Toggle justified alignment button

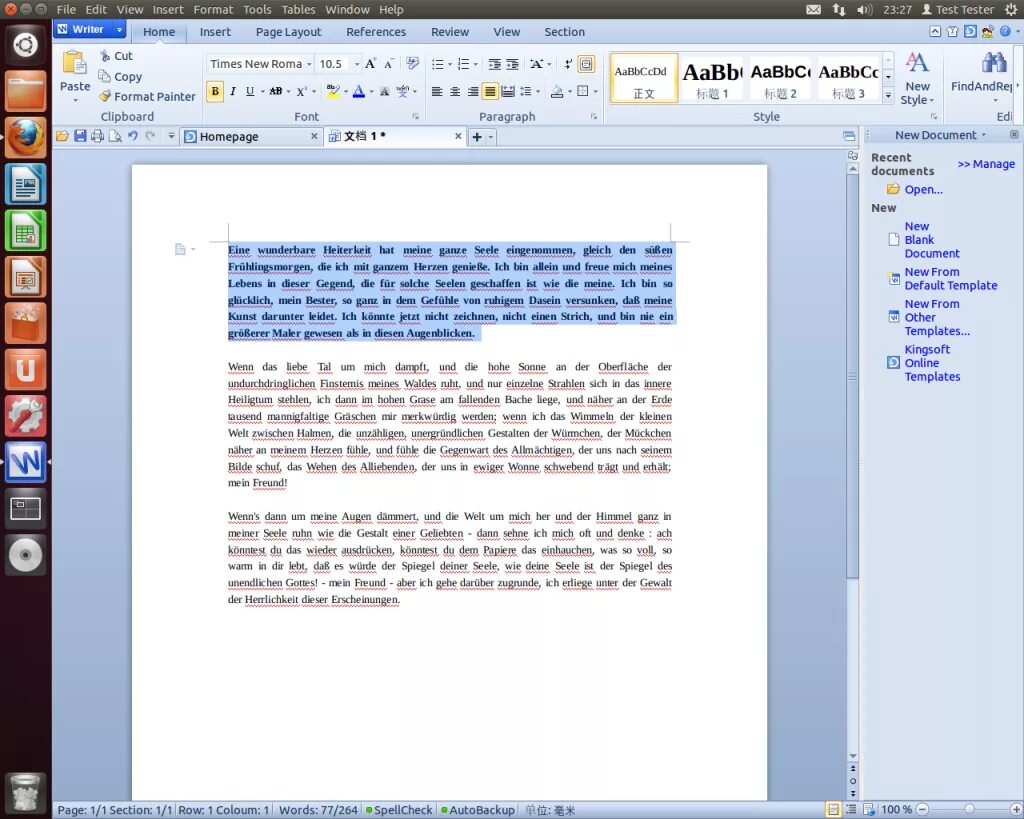pos(490,91)
